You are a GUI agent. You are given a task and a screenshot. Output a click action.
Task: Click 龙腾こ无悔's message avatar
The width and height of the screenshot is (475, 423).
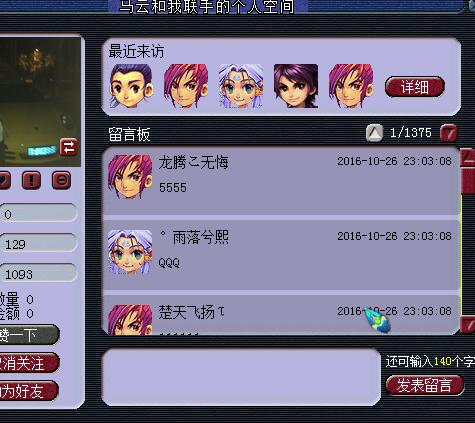click(130, 177)
